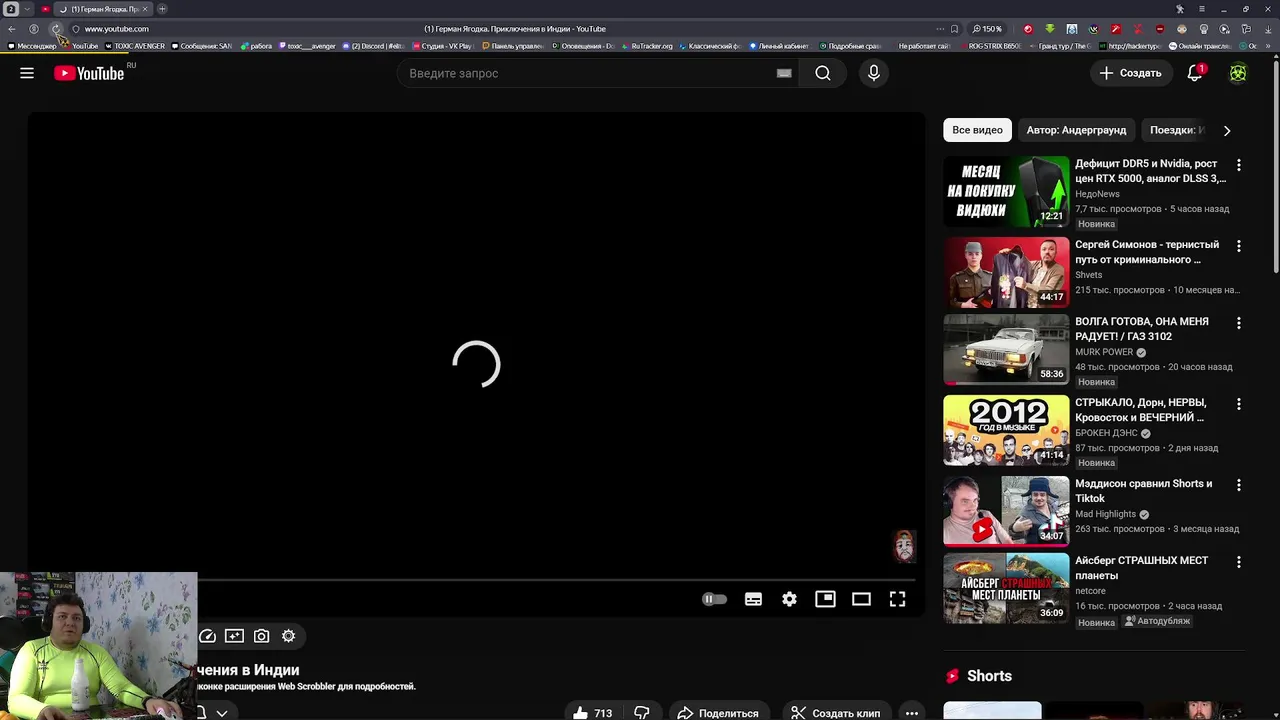Image resolution: width=1280 pixels, height=720 pixels.
Task: Open options menu for 'СТРЫКАЛО, Дорн' video
Action: click(x=1238, y=404)
